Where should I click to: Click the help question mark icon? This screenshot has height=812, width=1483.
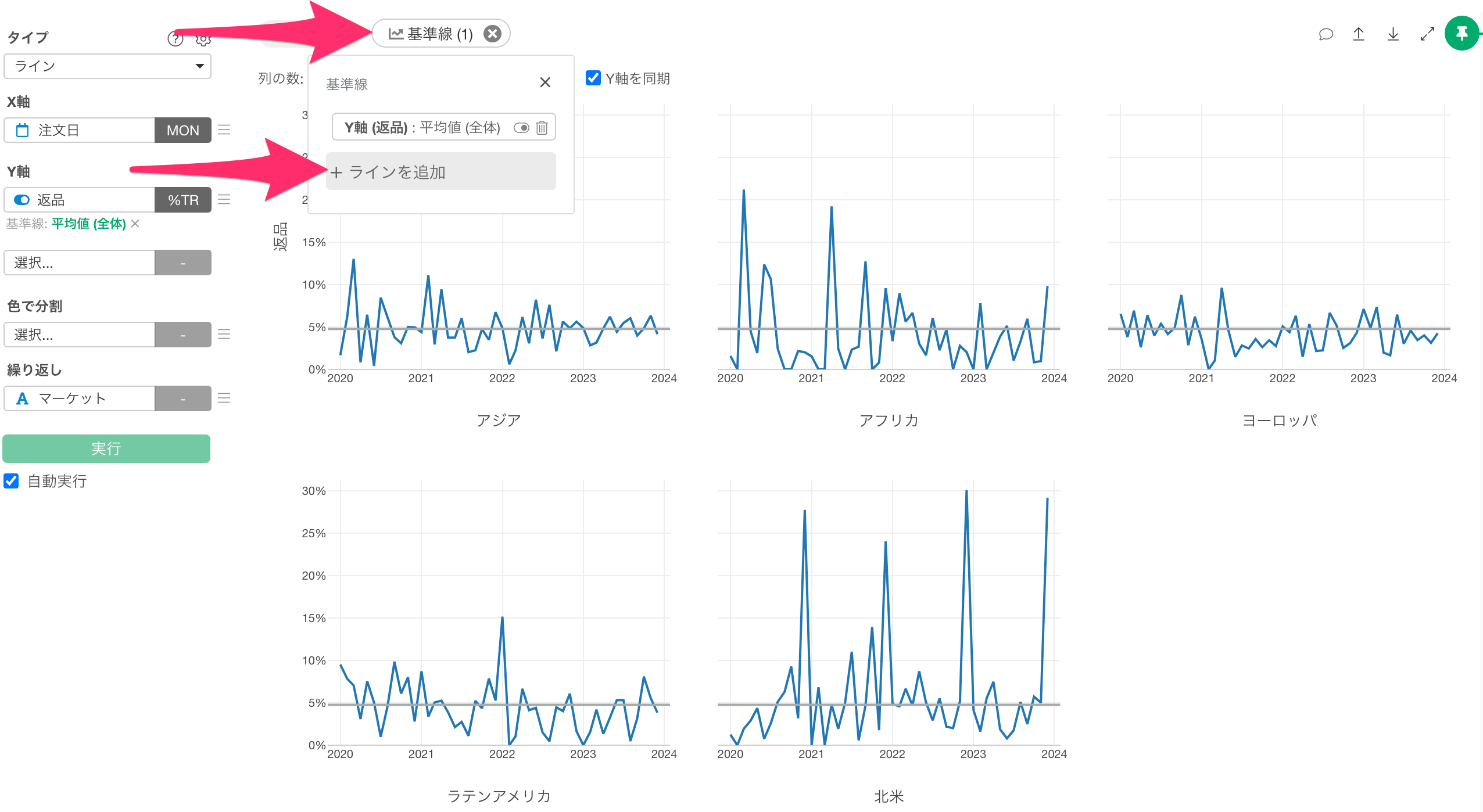pyautogui.click(x=175, y=39)
